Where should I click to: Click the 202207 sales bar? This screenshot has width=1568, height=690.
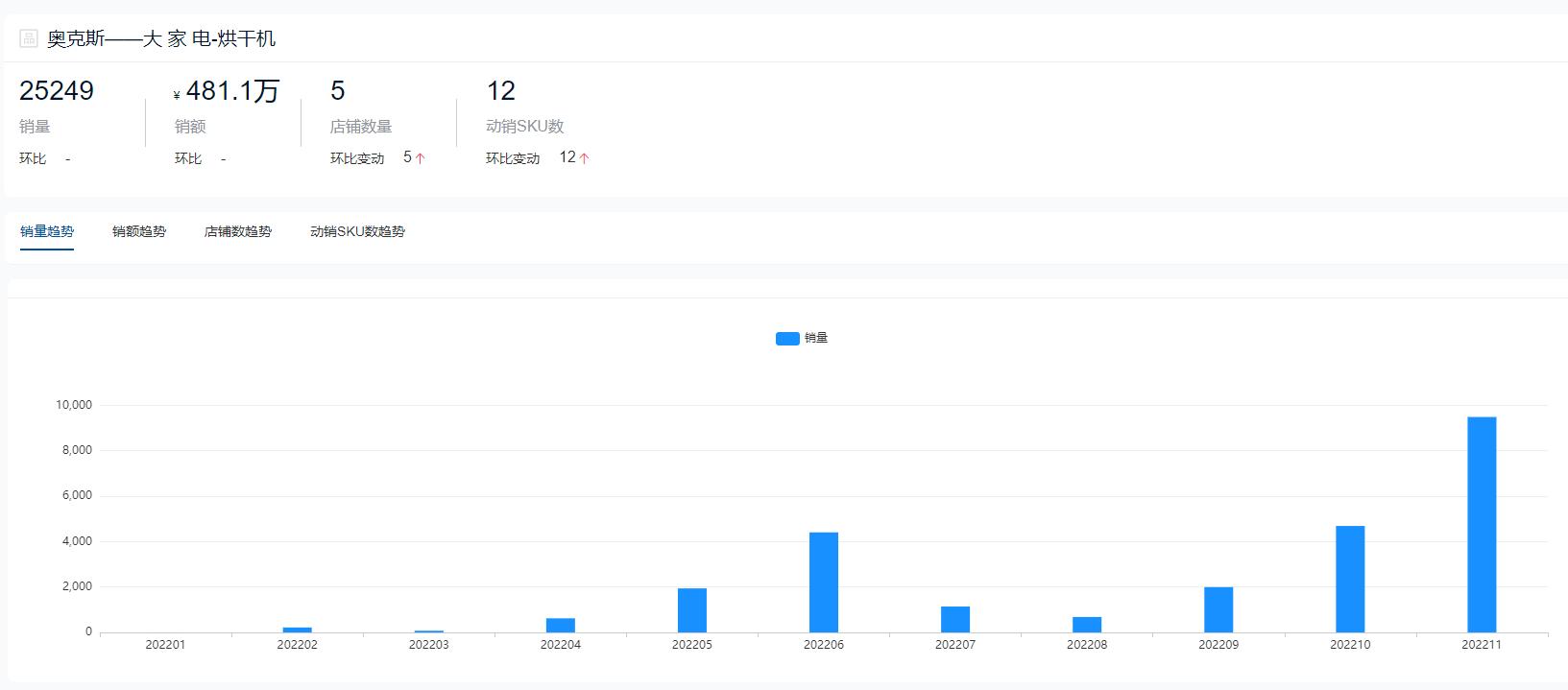tap(955, 619)
